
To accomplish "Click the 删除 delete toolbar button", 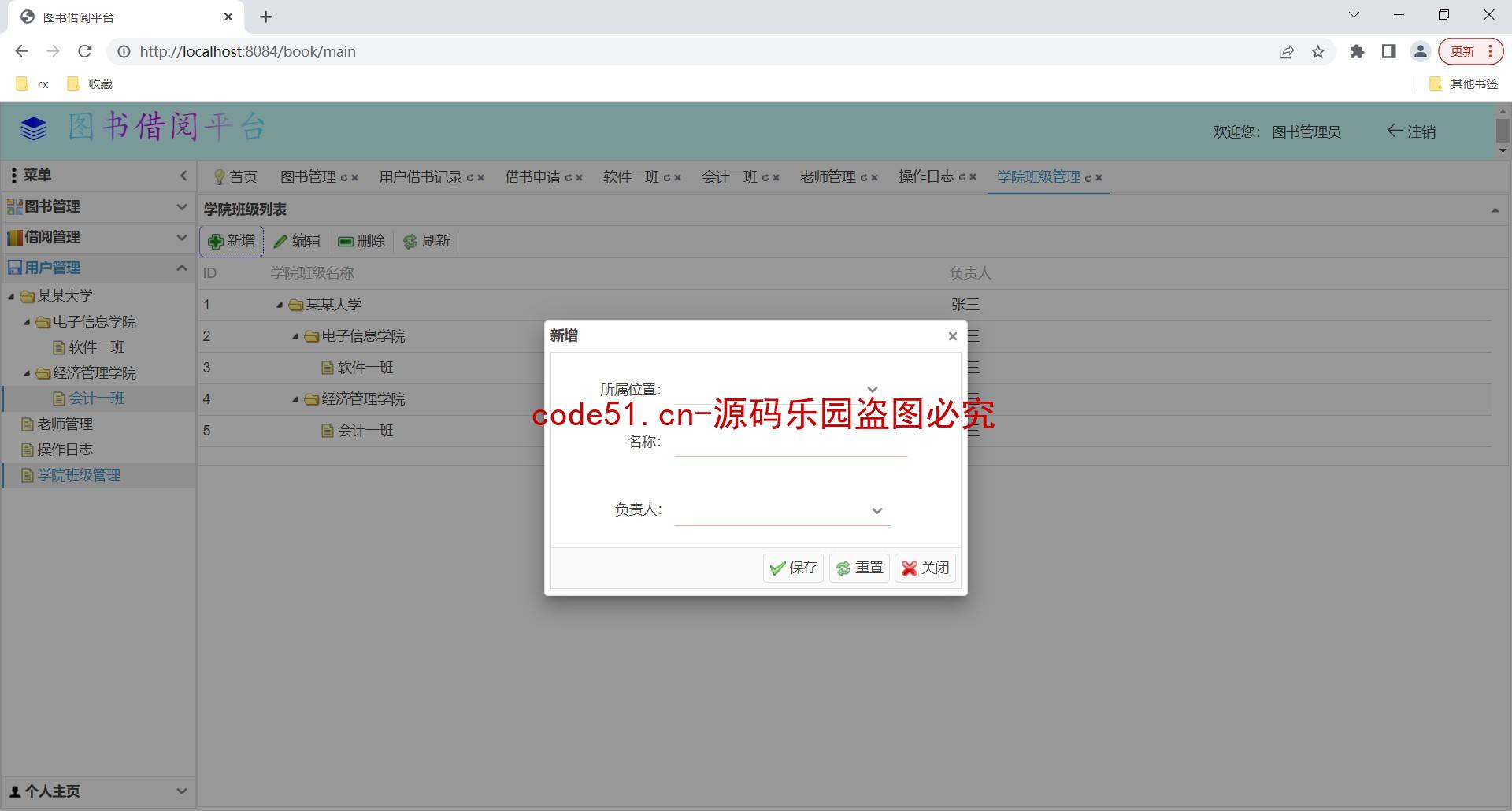I will (361, 241).
